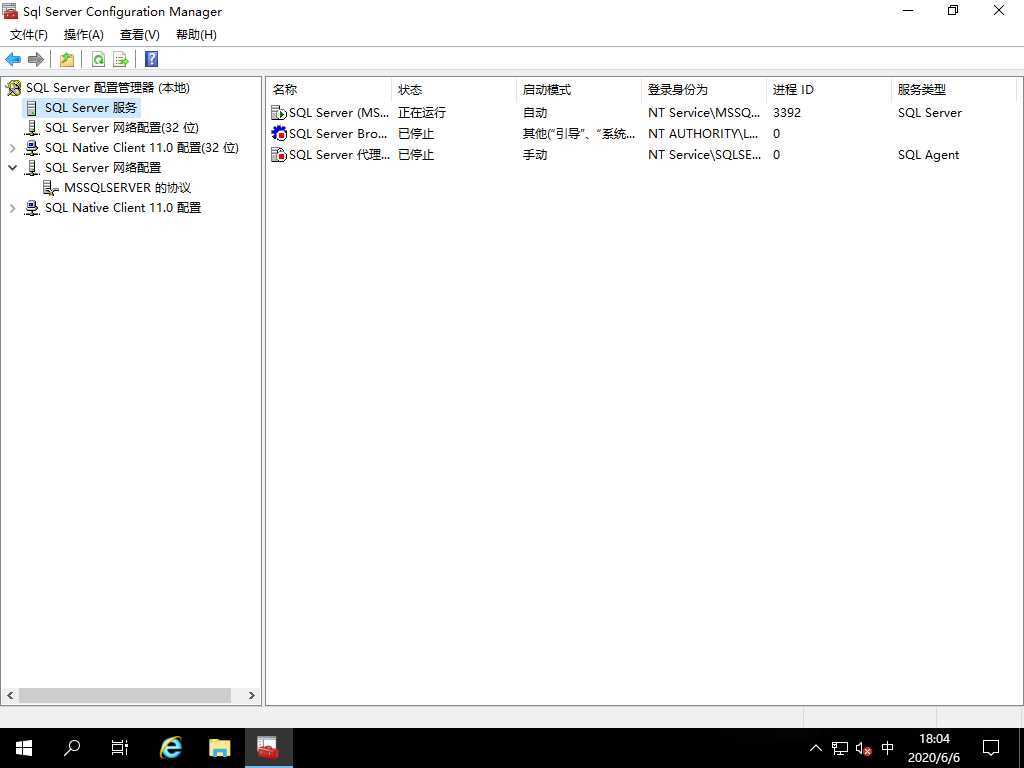Show hidden tray icons chevron

click(x=816, y=748)
